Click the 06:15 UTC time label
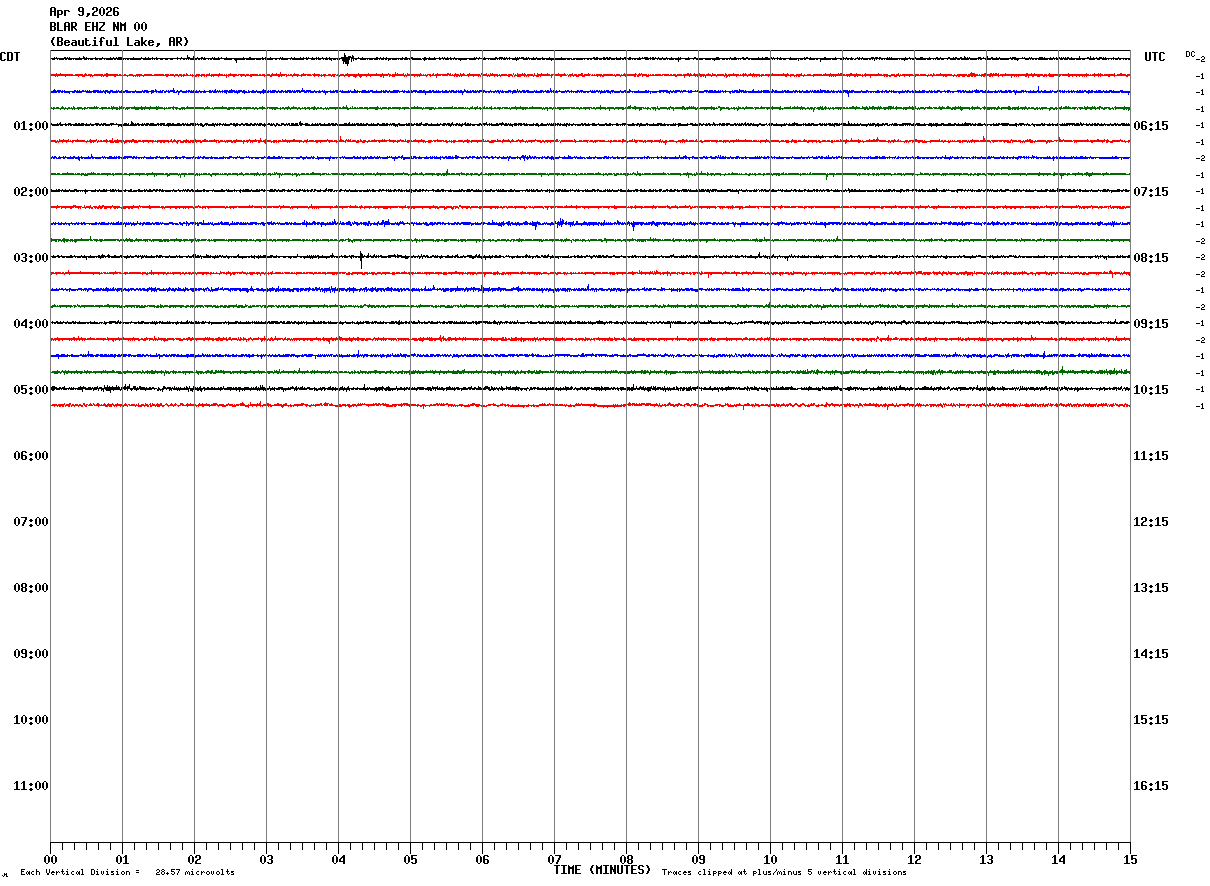The image size is (1210, 886). tap(1150, 126)
